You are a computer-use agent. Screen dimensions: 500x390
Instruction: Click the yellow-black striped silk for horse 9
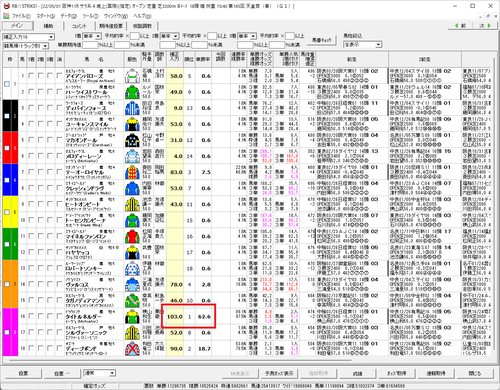click(132, 204)
